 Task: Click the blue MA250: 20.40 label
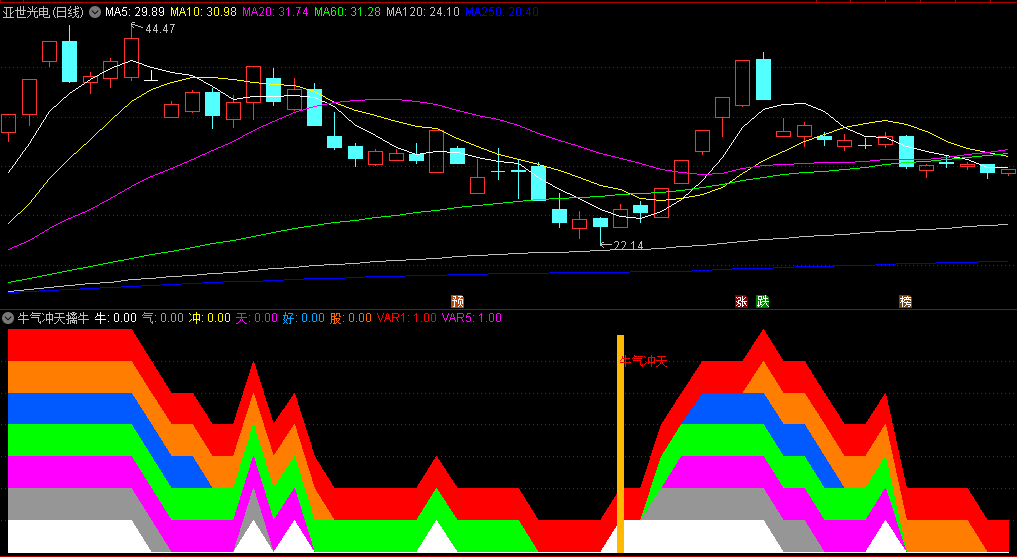tap(501, 12)
